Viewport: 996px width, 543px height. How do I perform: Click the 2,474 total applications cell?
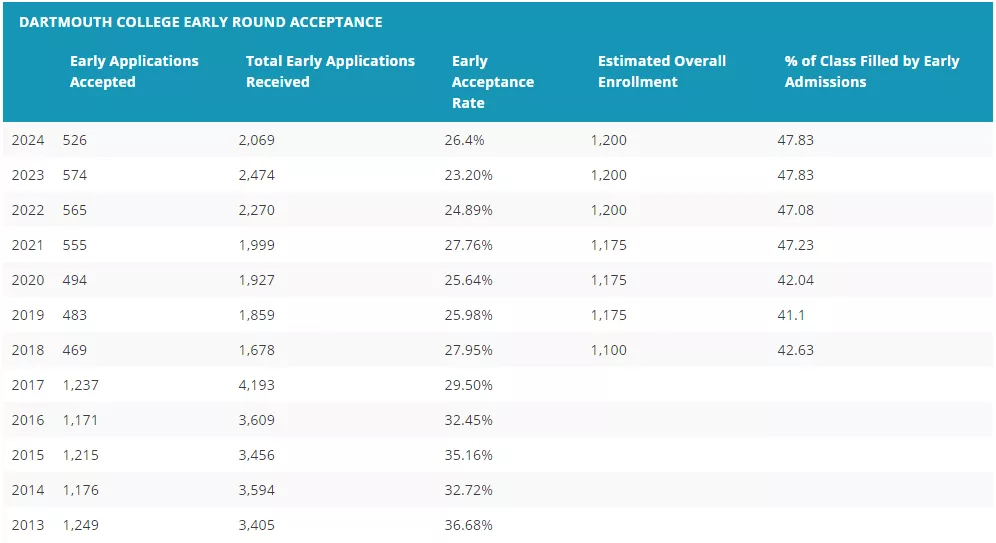(256, 175)
